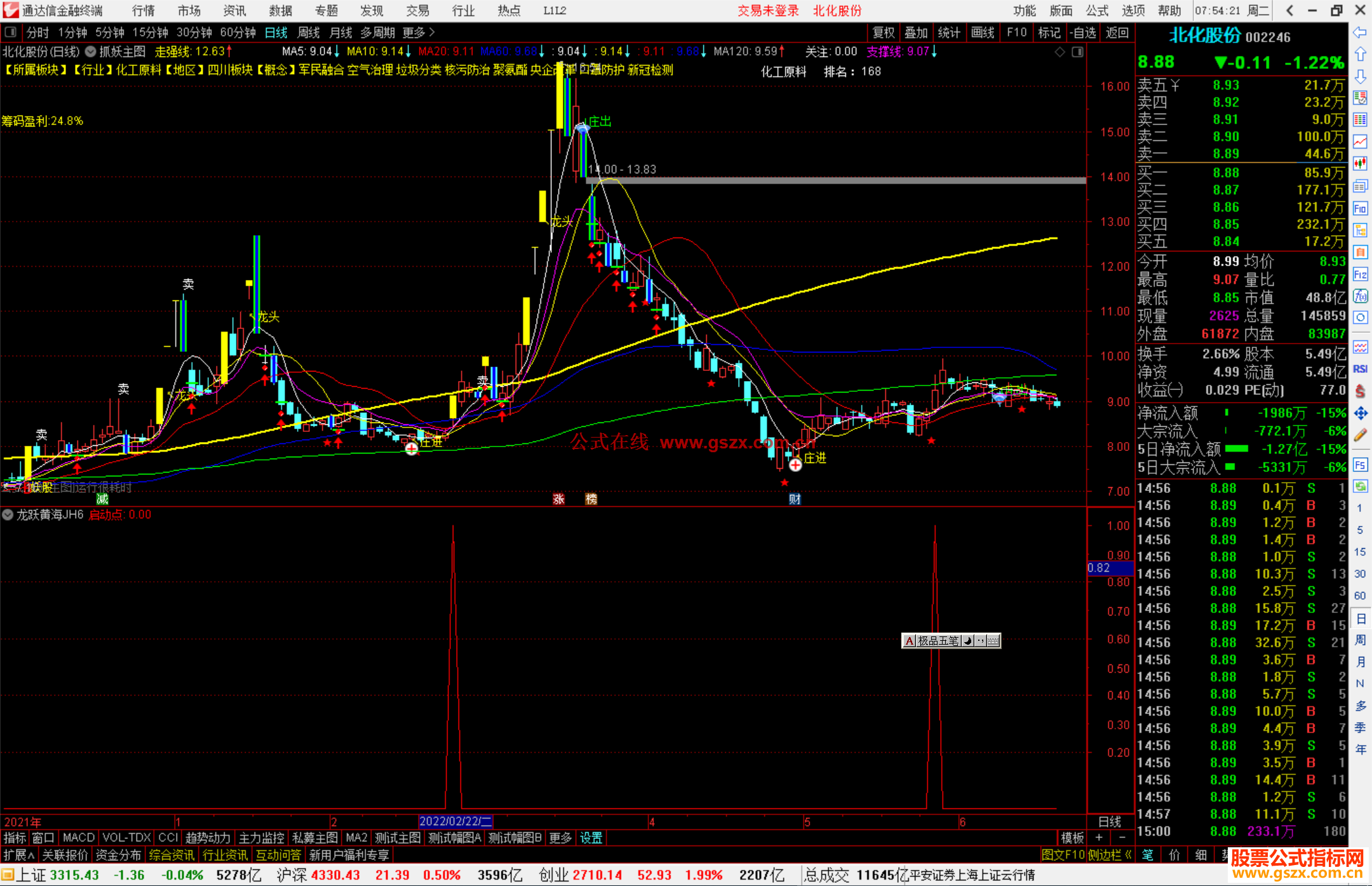
Task: Click the 叠加 overlay button
Action: (916, 32)
